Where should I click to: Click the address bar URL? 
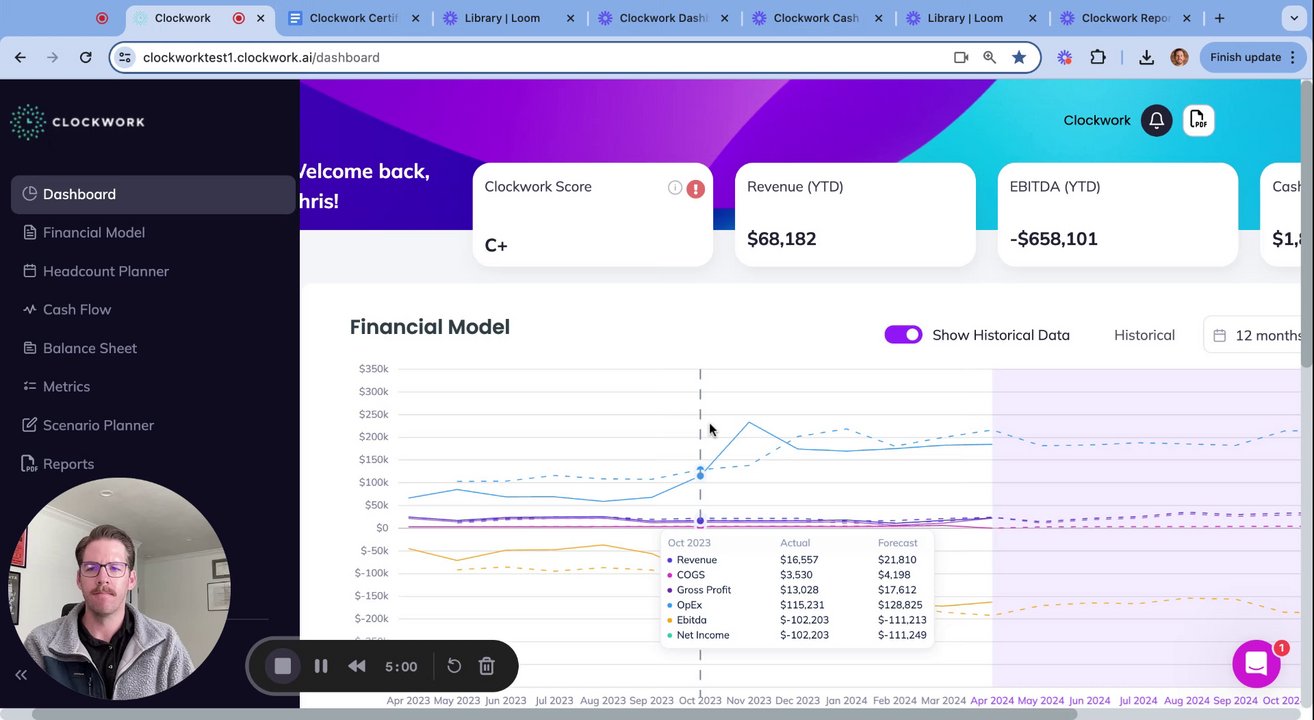point(261,57)
